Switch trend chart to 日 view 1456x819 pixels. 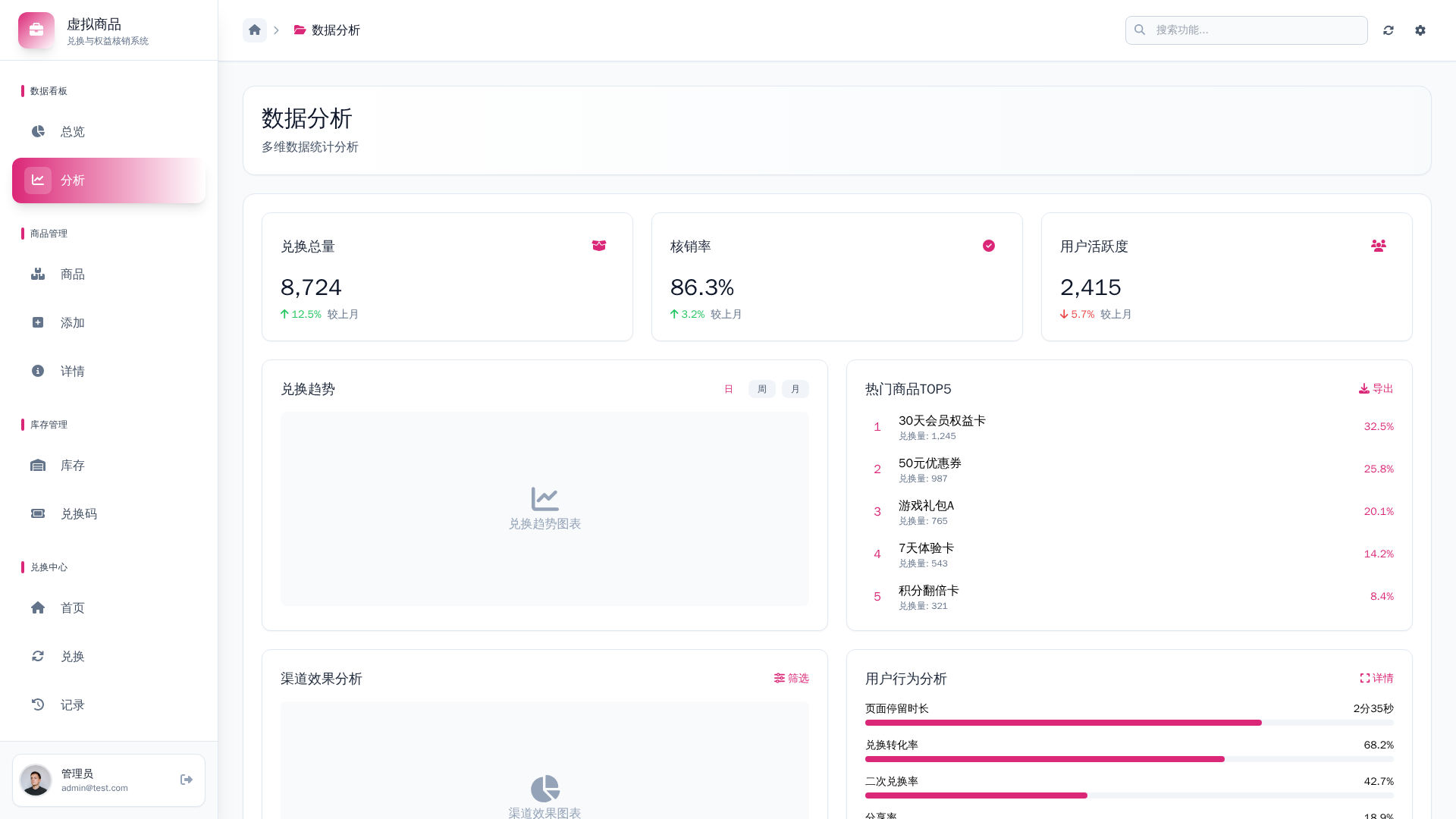click(x=729, y=389)
